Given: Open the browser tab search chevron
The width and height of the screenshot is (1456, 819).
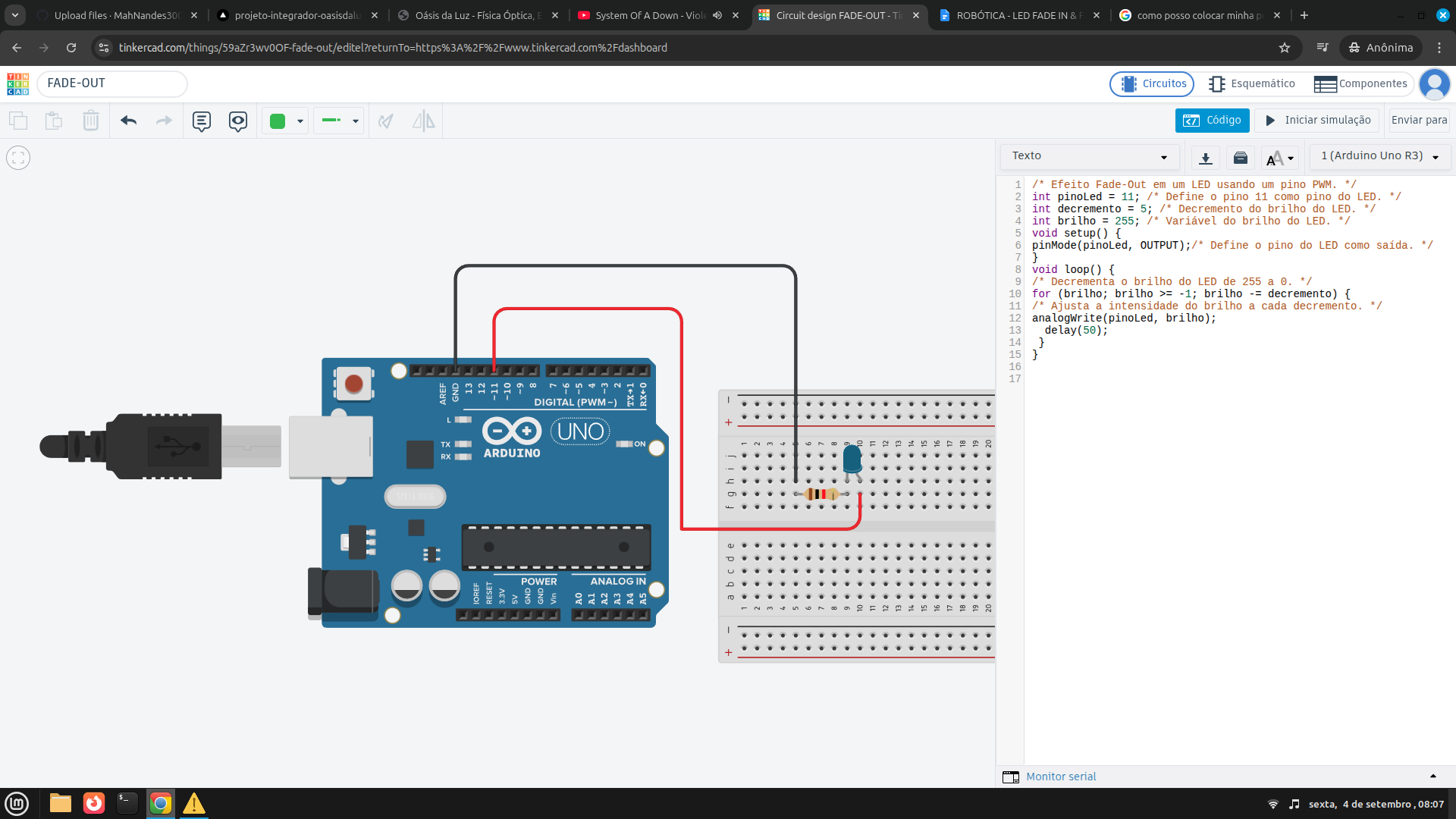Looking at the screenshot, I should [x=14, y=15].
